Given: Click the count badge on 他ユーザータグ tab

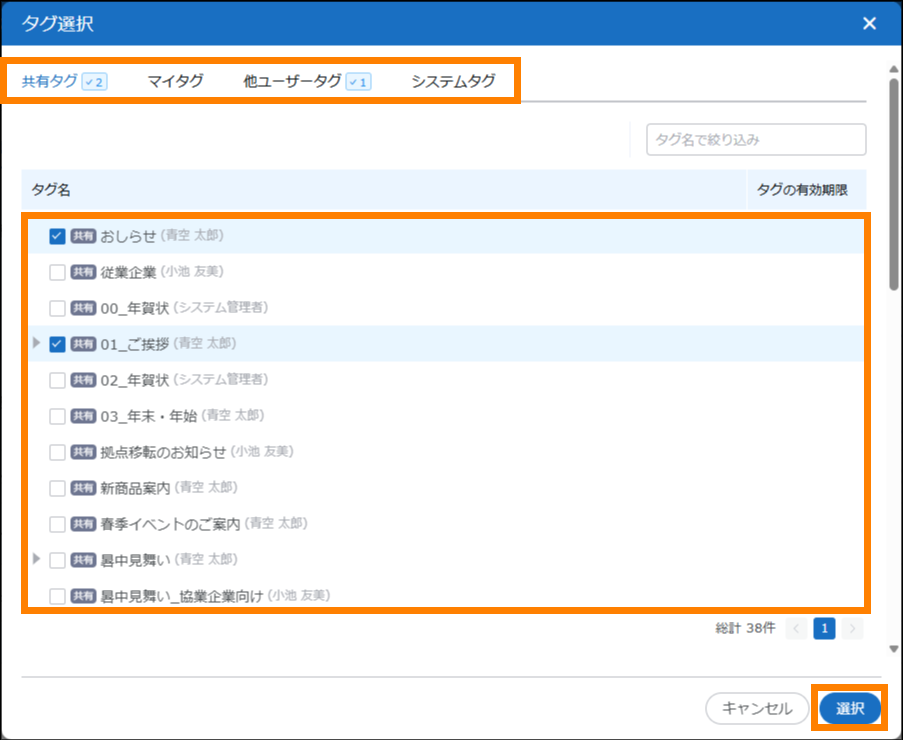Looking at the screenshot, I should click(x=358, y=82).
